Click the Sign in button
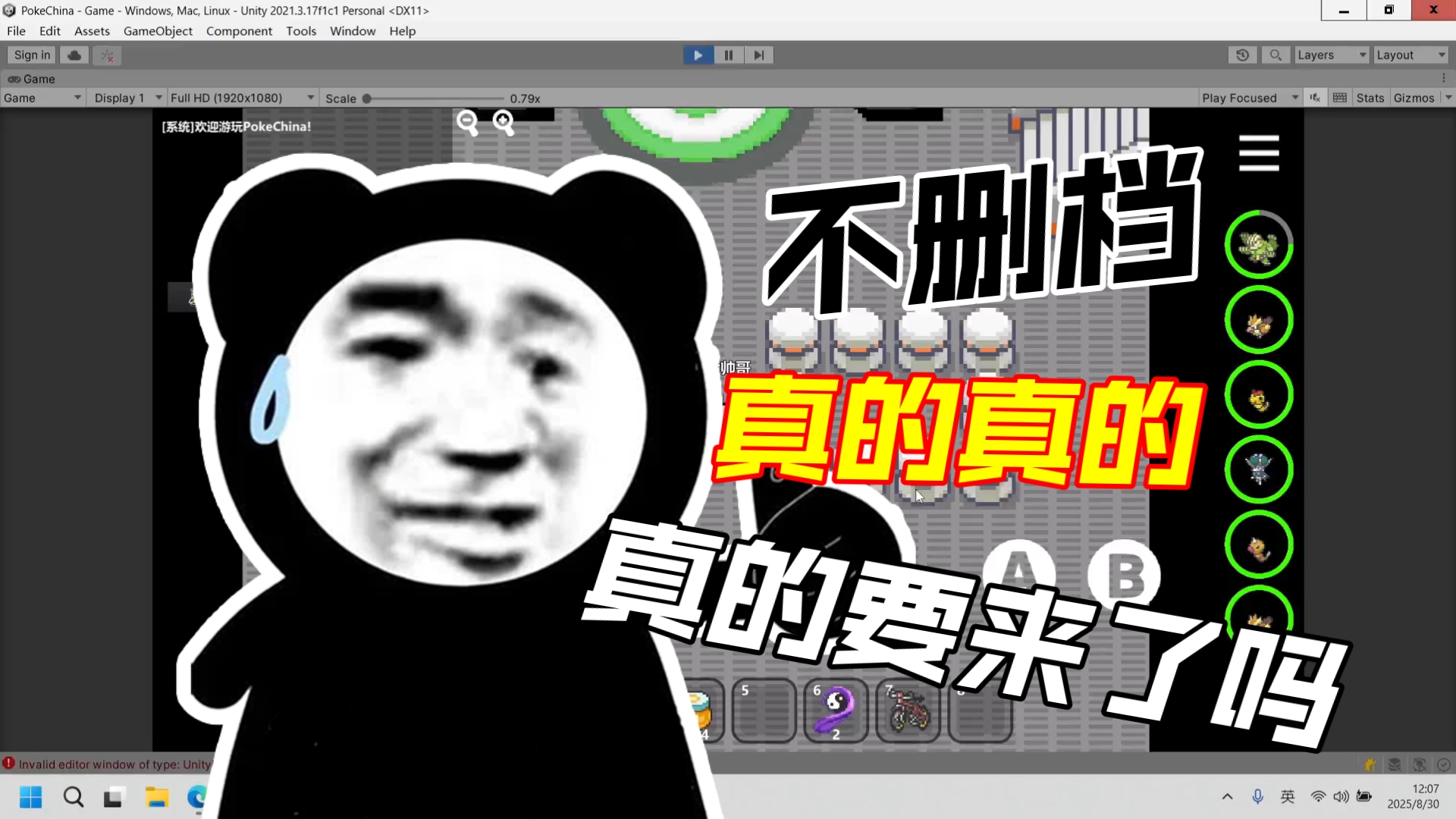1456x819 pixels. pyautogui.click(x=32, y=55)
